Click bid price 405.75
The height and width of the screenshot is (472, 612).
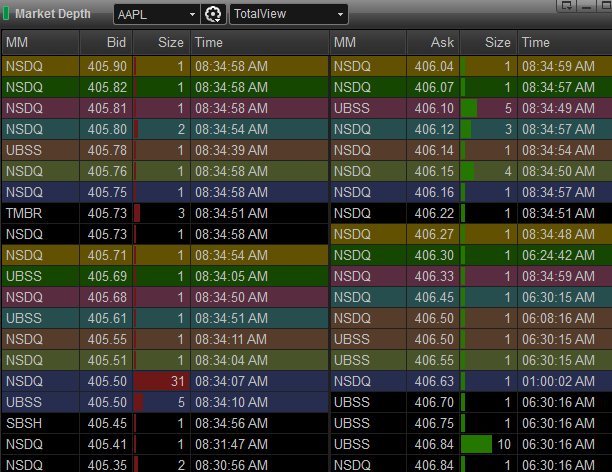click(107, 192)
